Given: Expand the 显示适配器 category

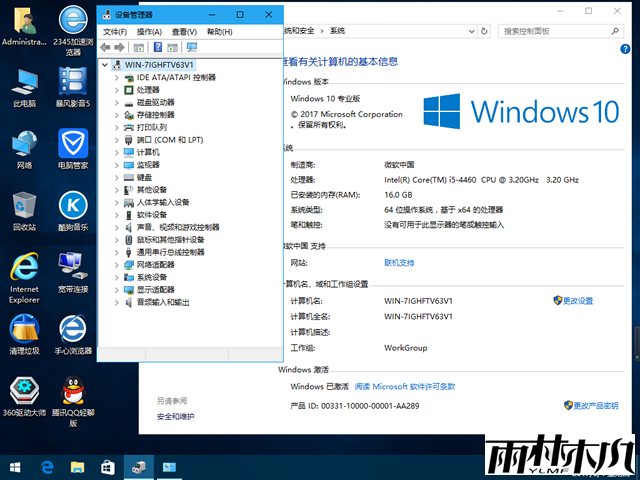Looking at the screenshot, I should [116, 289].
